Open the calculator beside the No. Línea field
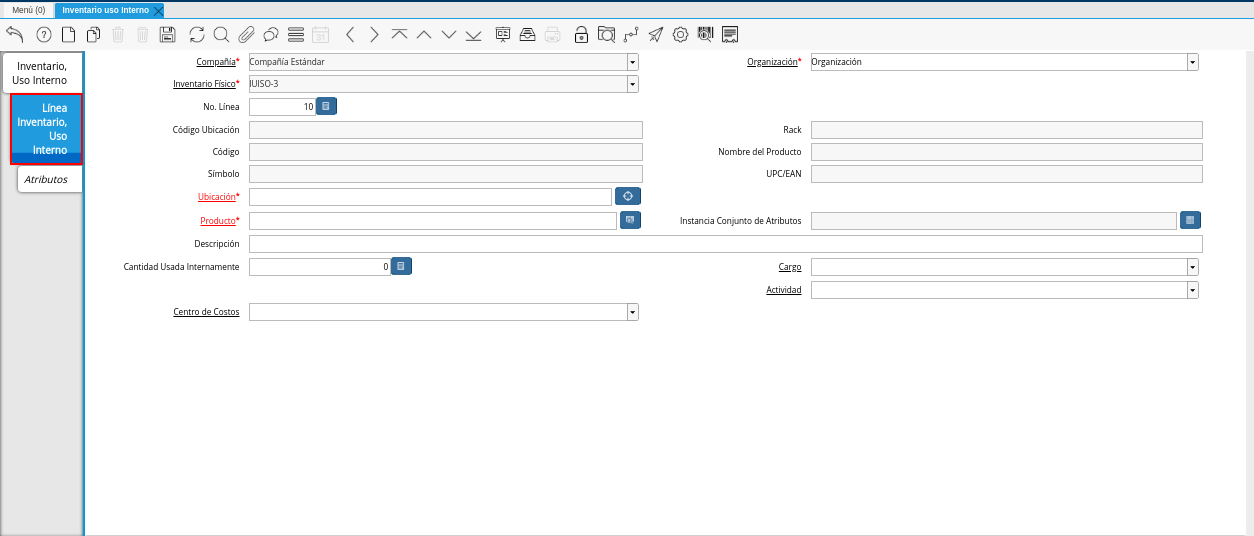 [x=326, y=106]
